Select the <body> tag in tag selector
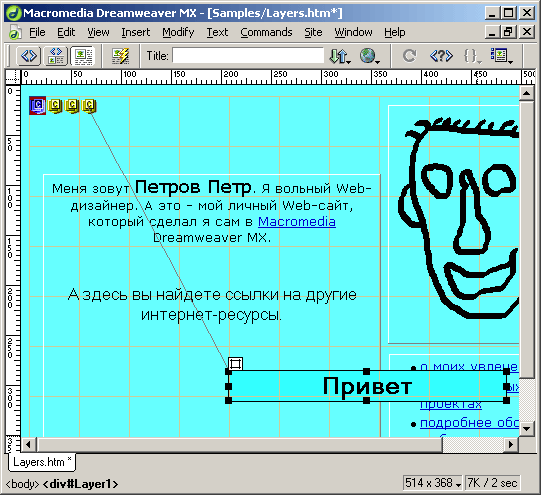Viewport: 541px width, 495px height. (22, 484)
